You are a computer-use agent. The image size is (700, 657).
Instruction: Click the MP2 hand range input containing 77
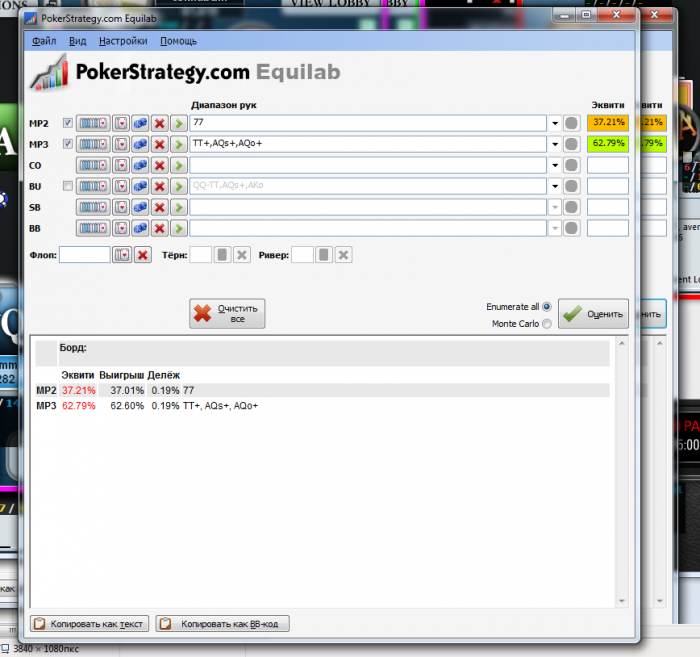(x=368, y=123)
